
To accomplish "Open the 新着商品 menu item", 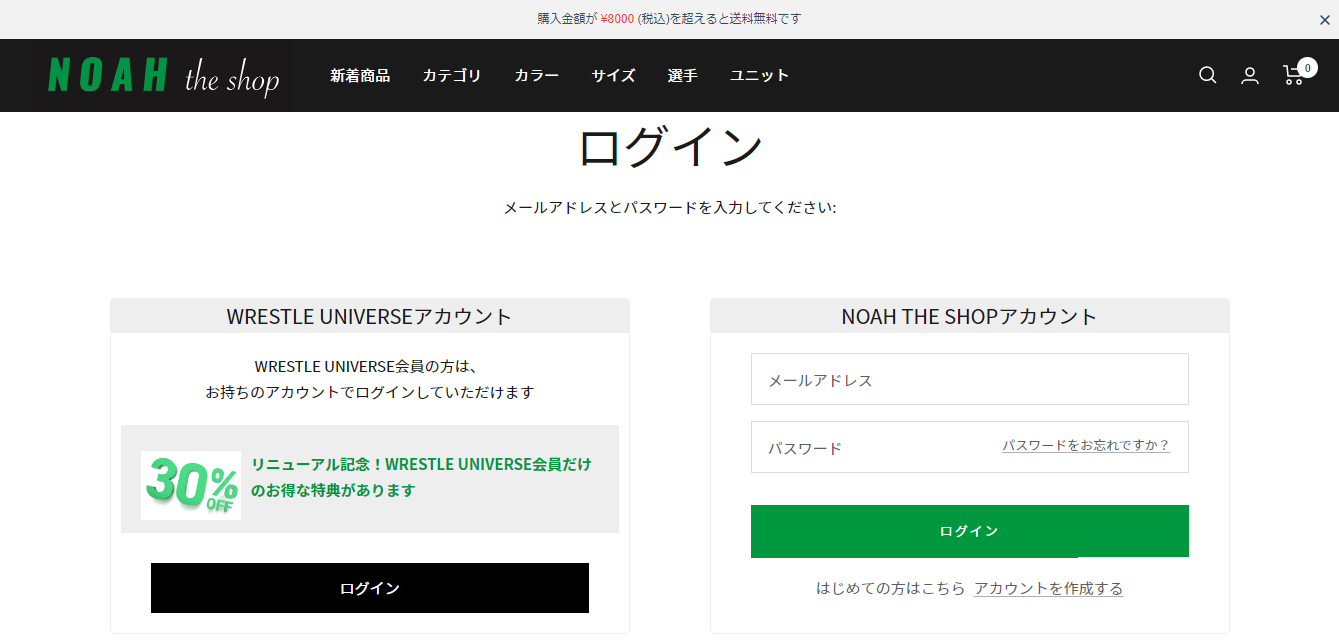I will click(360, 75).
